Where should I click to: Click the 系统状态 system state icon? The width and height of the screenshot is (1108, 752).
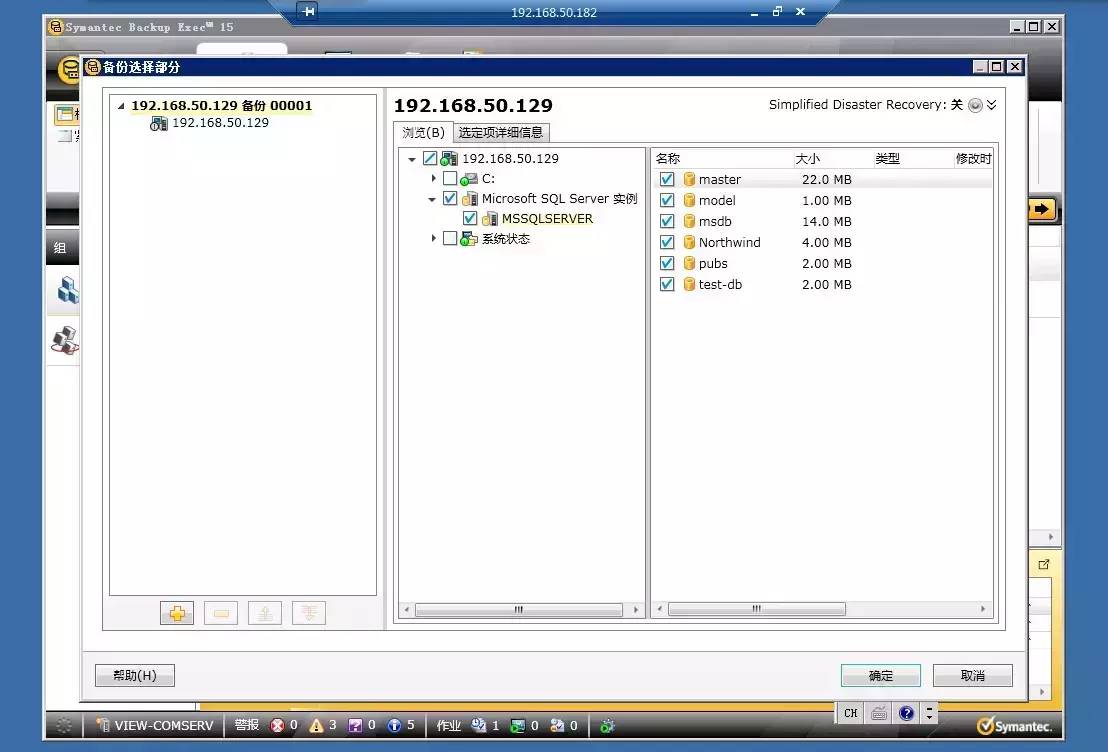point(469,239)
